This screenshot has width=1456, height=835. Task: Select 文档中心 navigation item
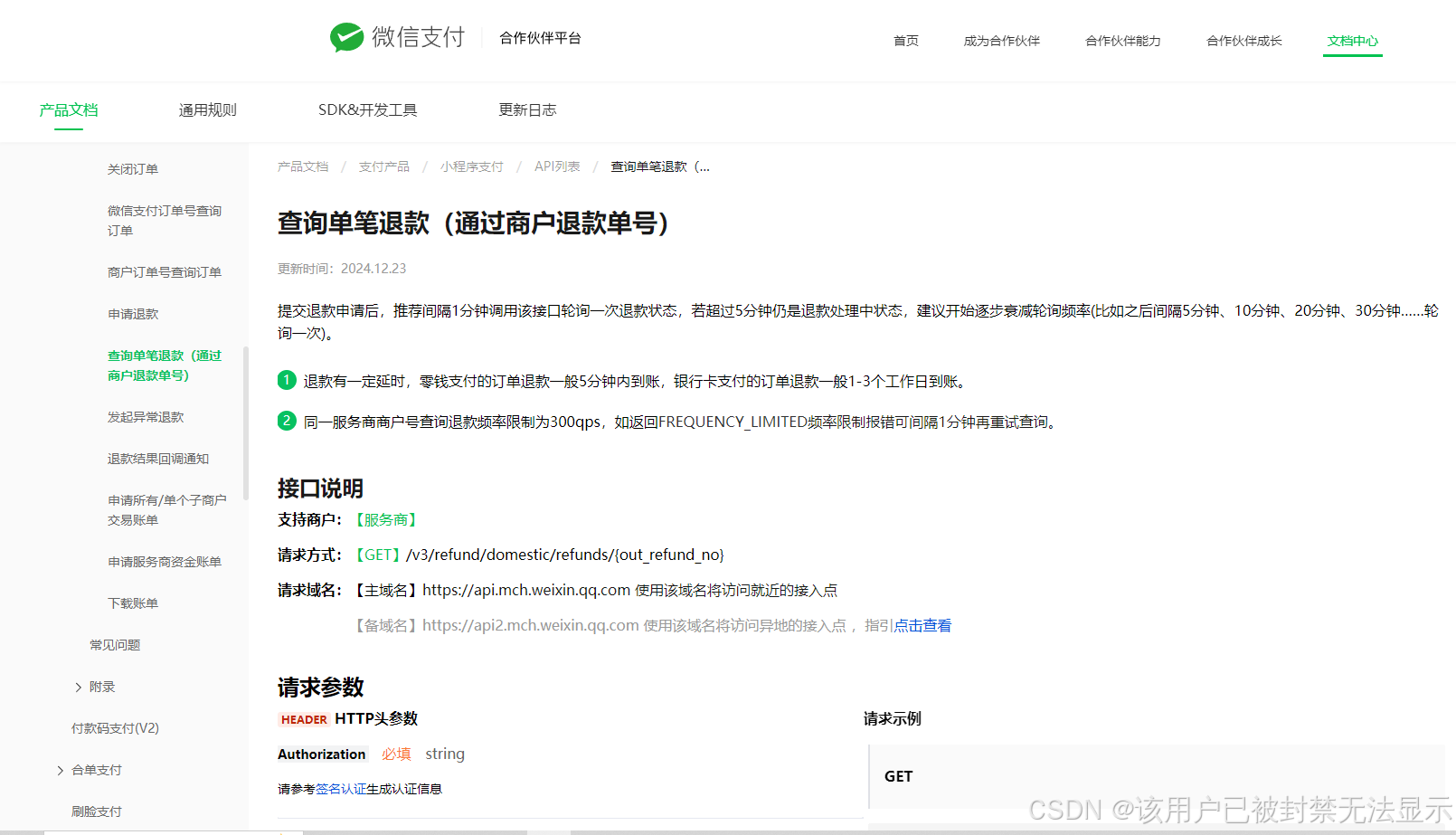[1352, 41]
